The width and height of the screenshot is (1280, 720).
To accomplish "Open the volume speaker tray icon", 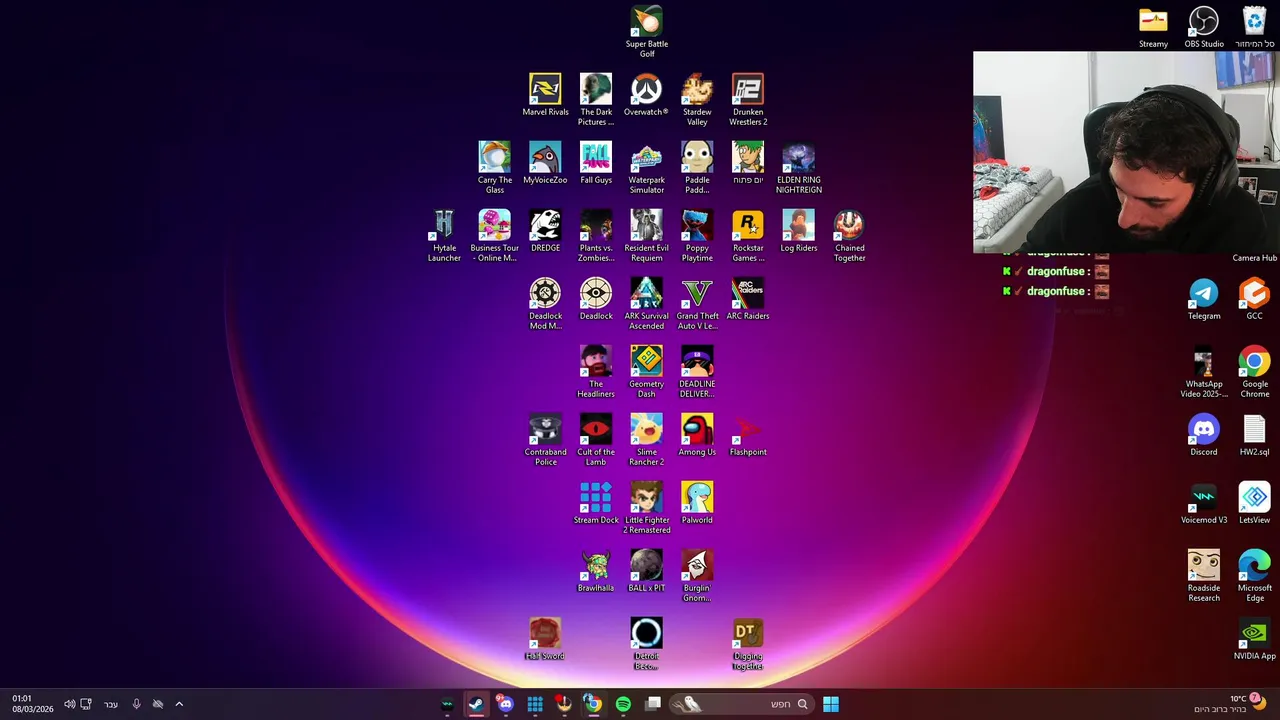I will coord(69,704).
